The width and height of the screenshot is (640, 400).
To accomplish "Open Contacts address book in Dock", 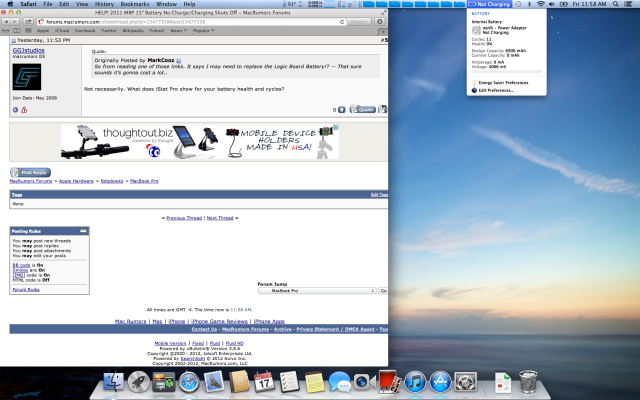I will click(239, 382).
